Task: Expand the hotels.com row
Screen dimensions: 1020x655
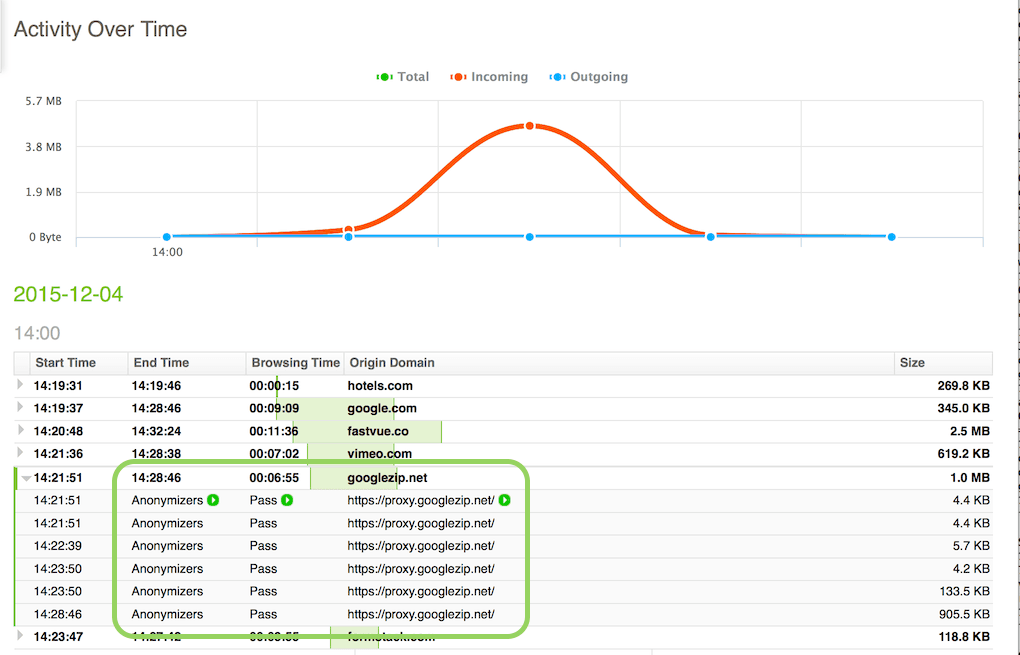Action: [20, 384]
